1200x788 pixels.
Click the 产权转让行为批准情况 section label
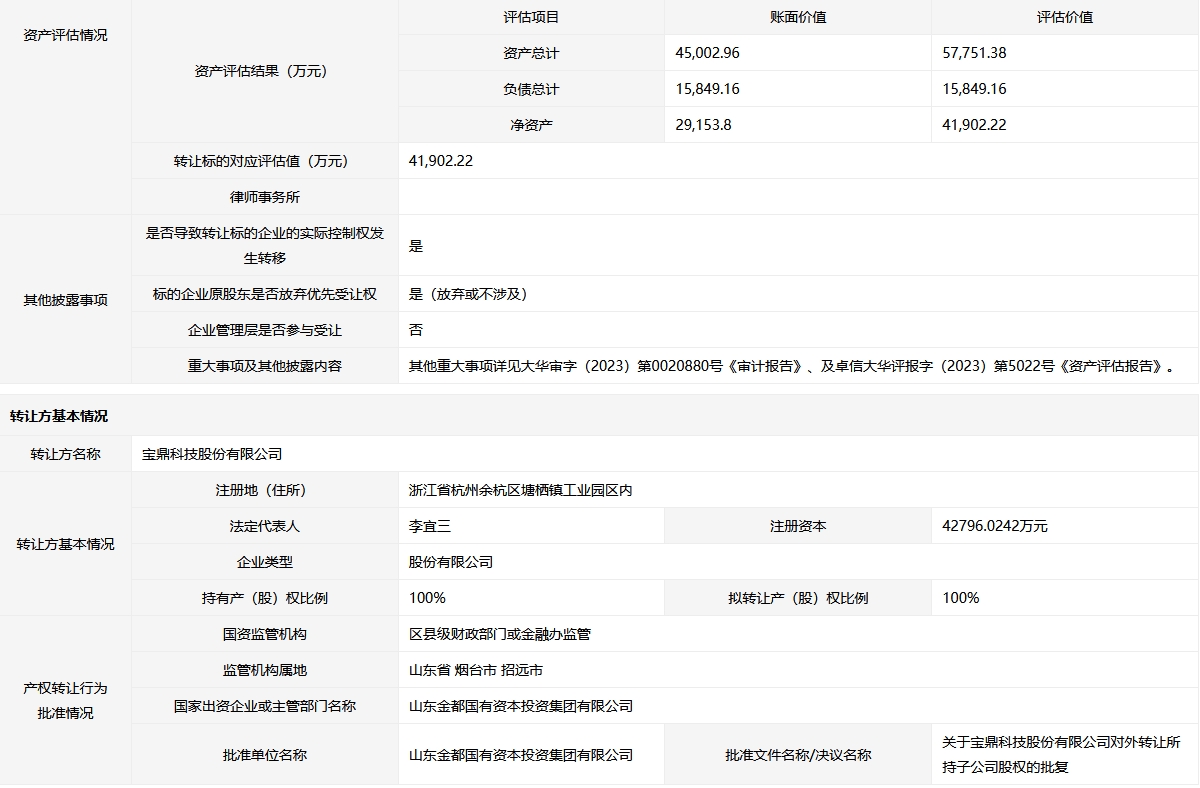[x=66, y=701]
